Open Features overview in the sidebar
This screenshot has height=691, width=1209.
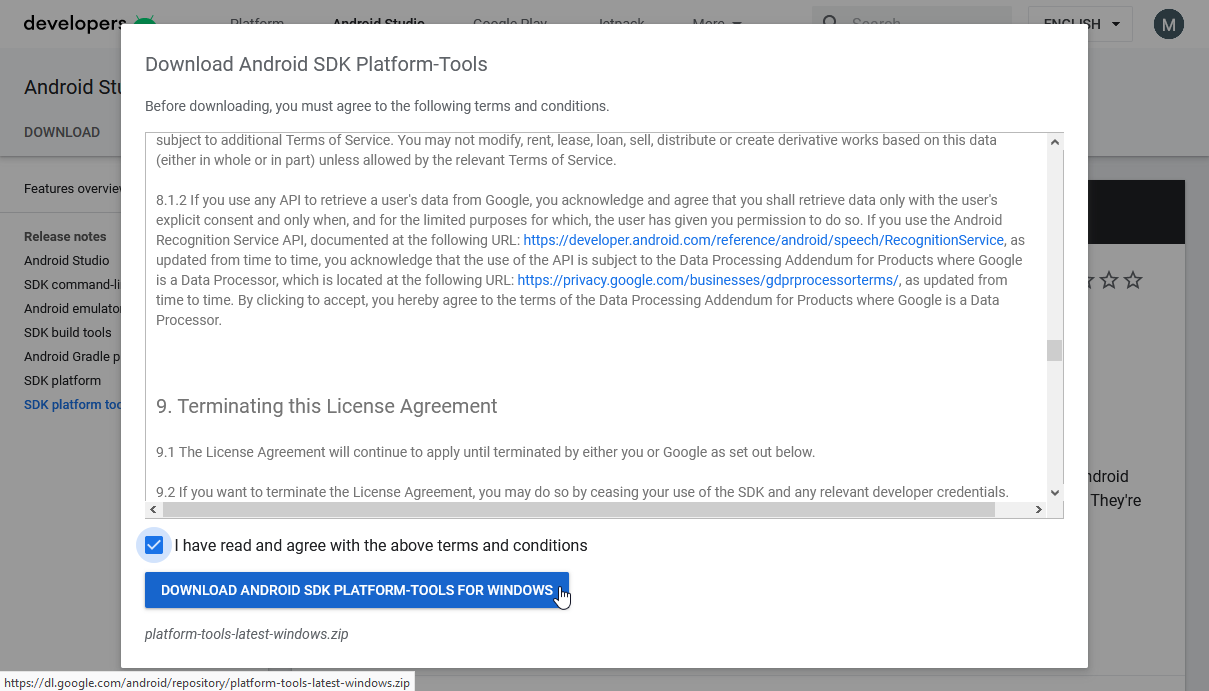(73, 188)
